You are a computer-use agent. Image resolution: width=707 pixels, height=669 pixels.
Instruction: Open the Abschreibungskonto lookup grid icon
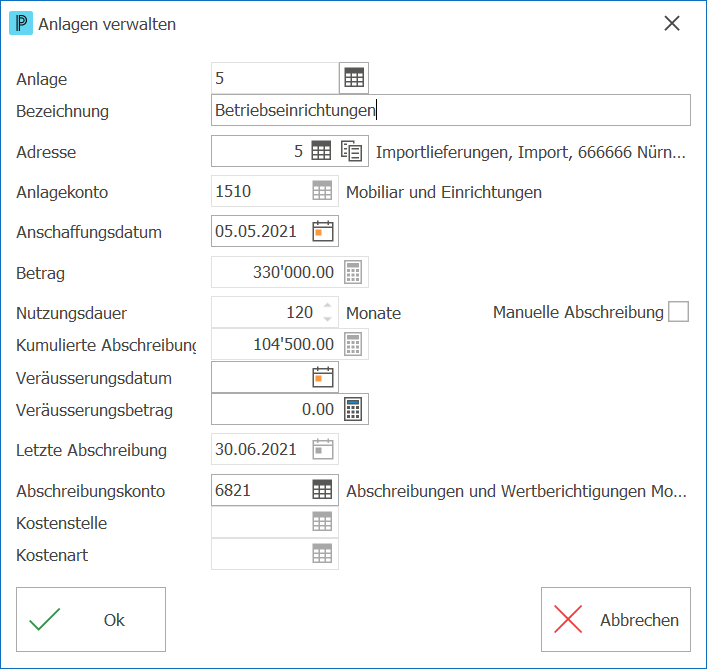[x=322, y=490]
